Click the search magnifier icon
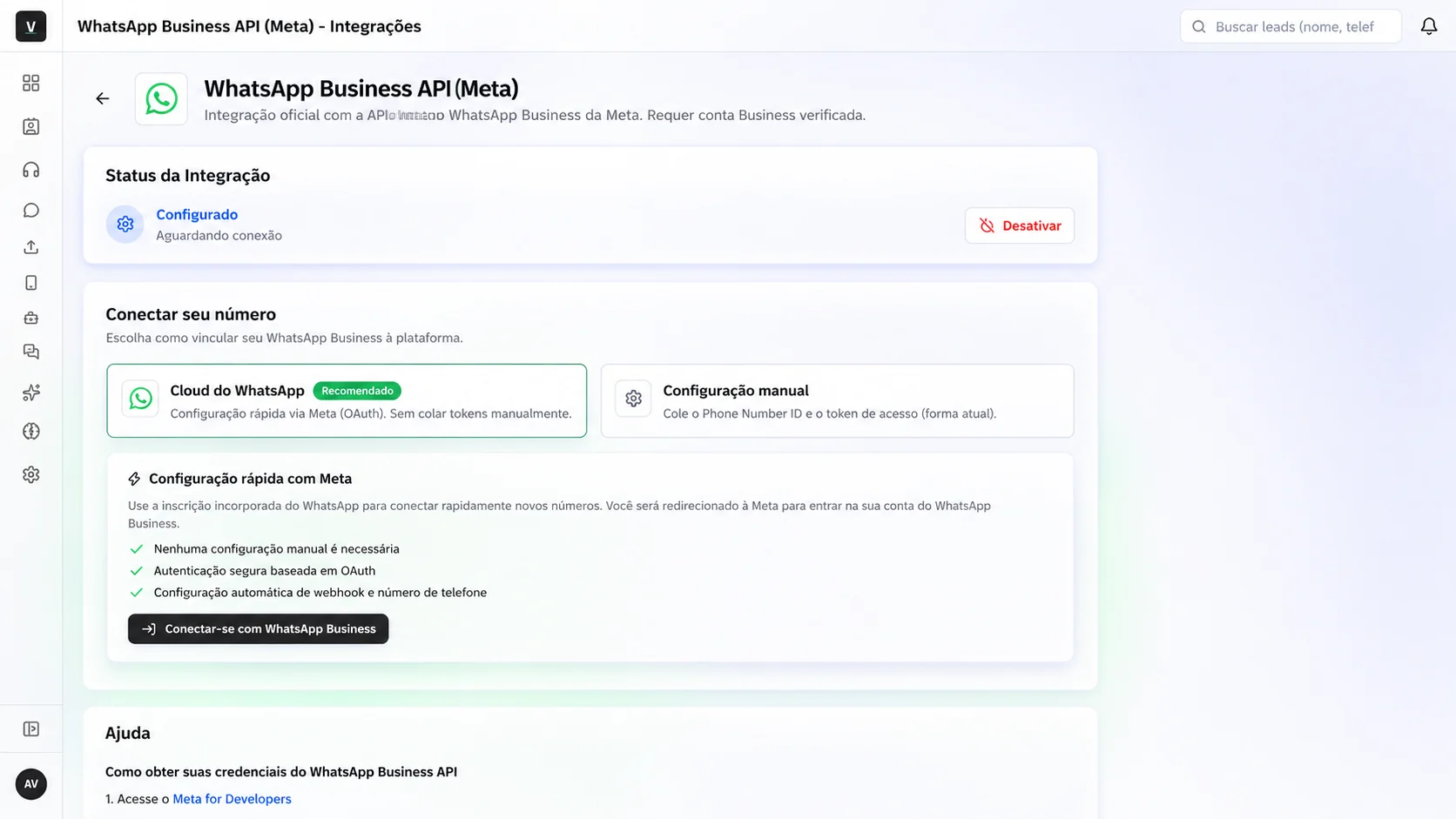This screenshot has width=1456, height=819. pos(1199,27)
